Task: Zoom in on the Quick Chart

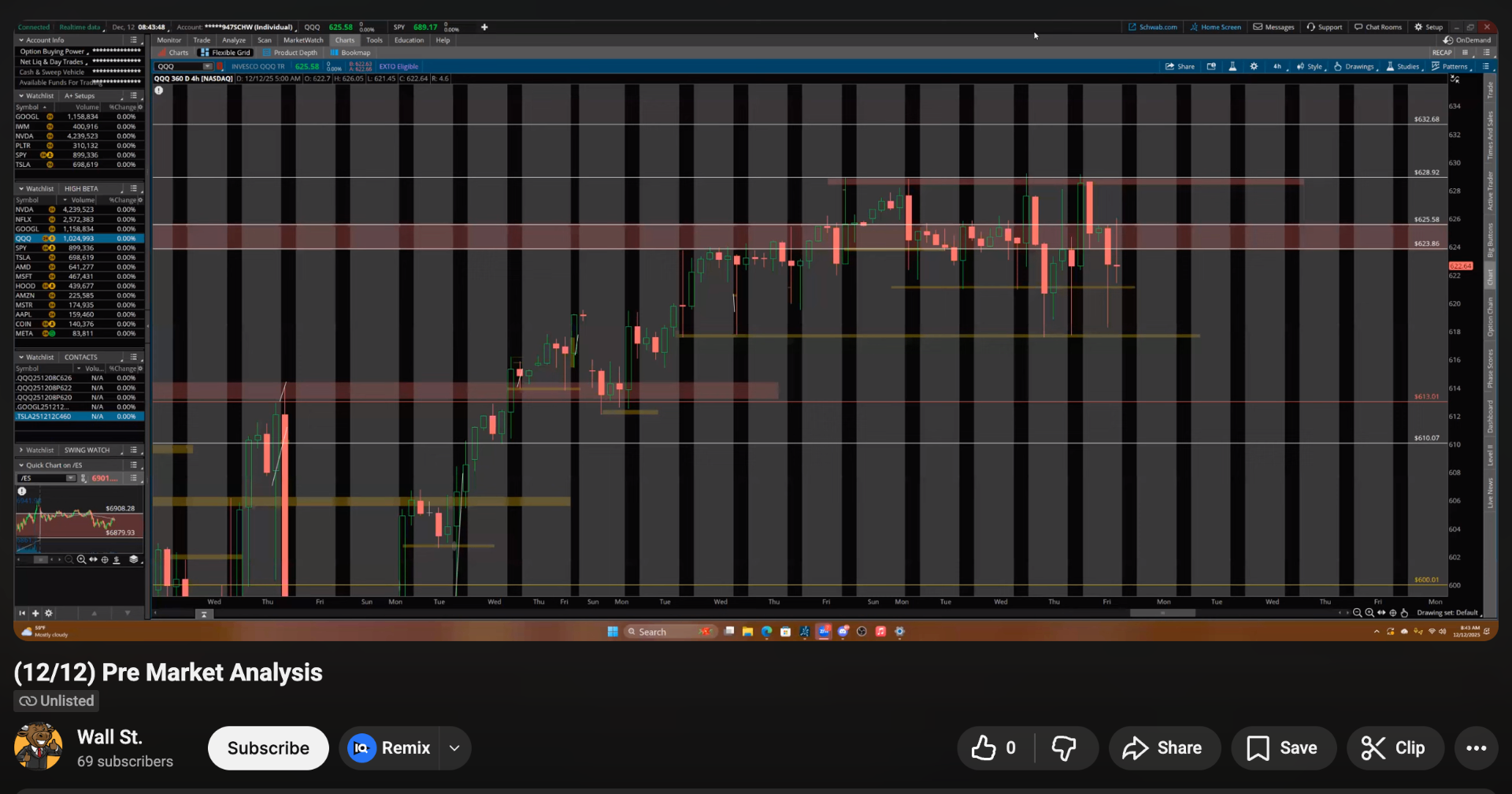Action: coord(81,559)
